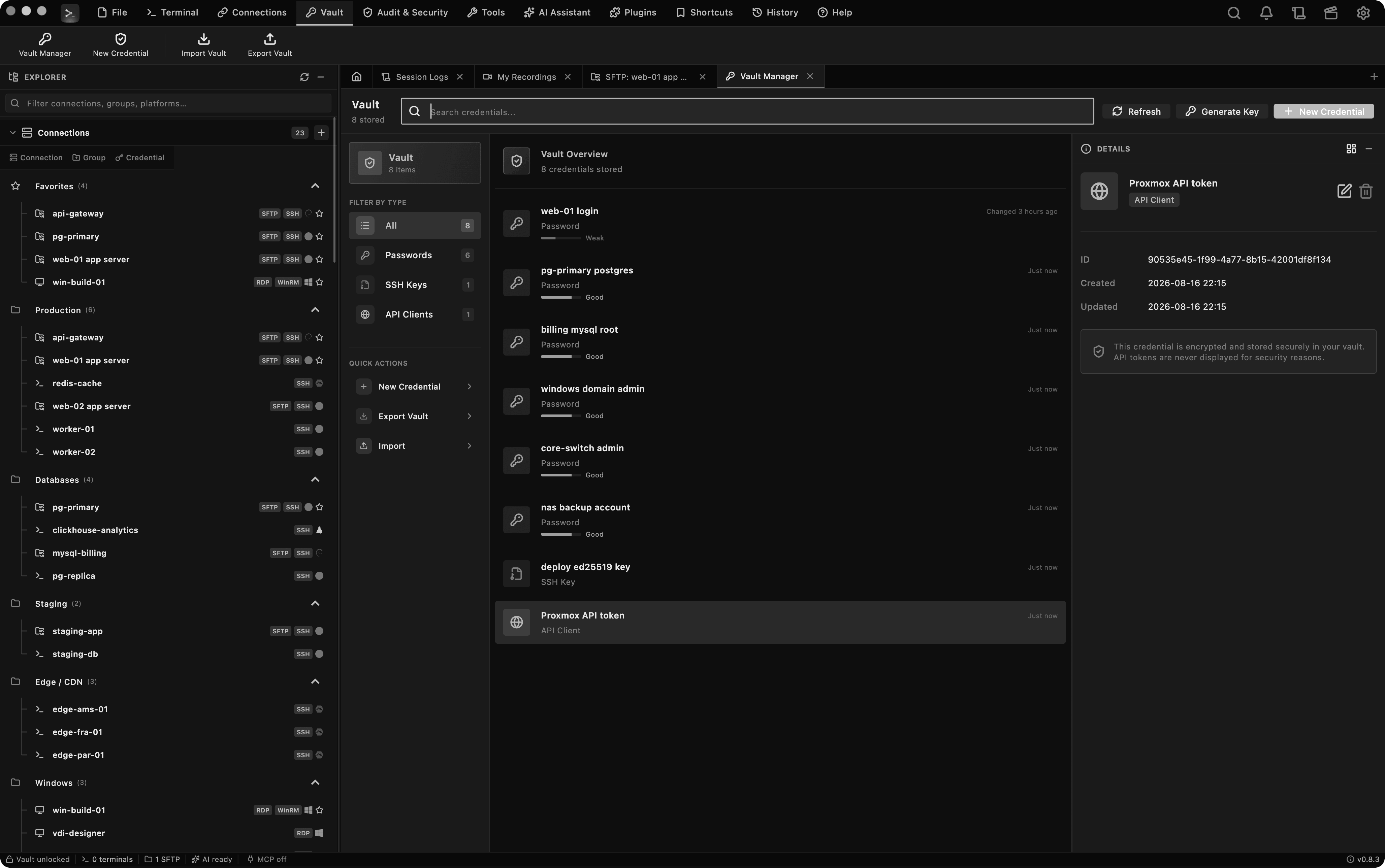Filter vault by SSH Keys type
The height and width of the screenshot is (868, 1385).
[x=415, y=285]
